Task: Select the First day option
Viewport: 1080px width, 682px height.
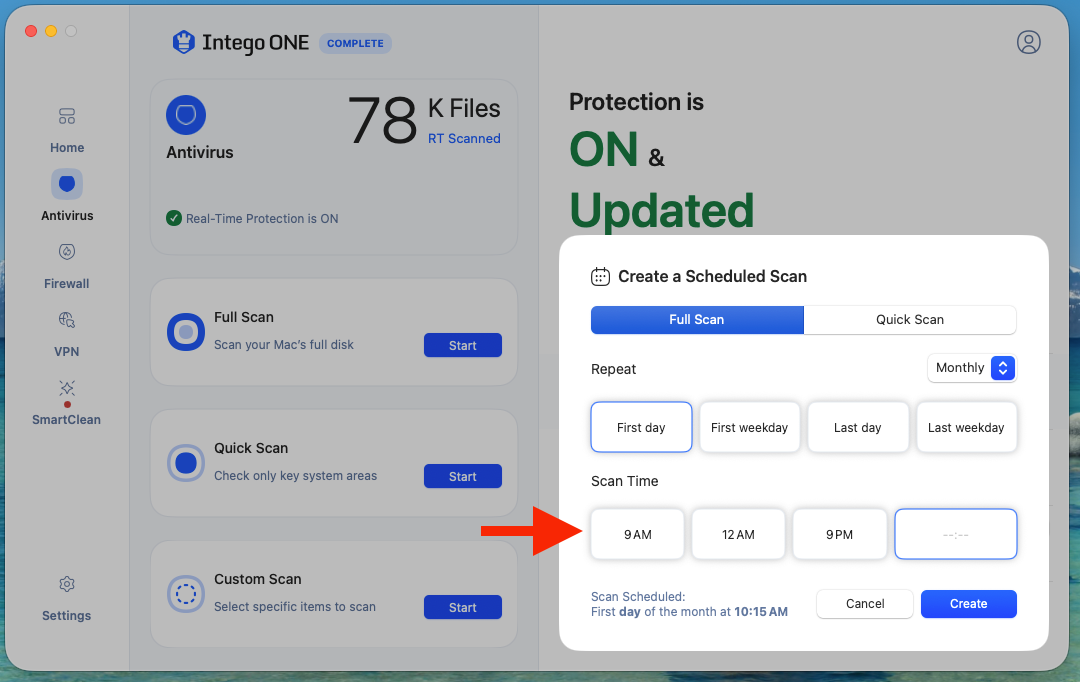Action: click(641, 427)
